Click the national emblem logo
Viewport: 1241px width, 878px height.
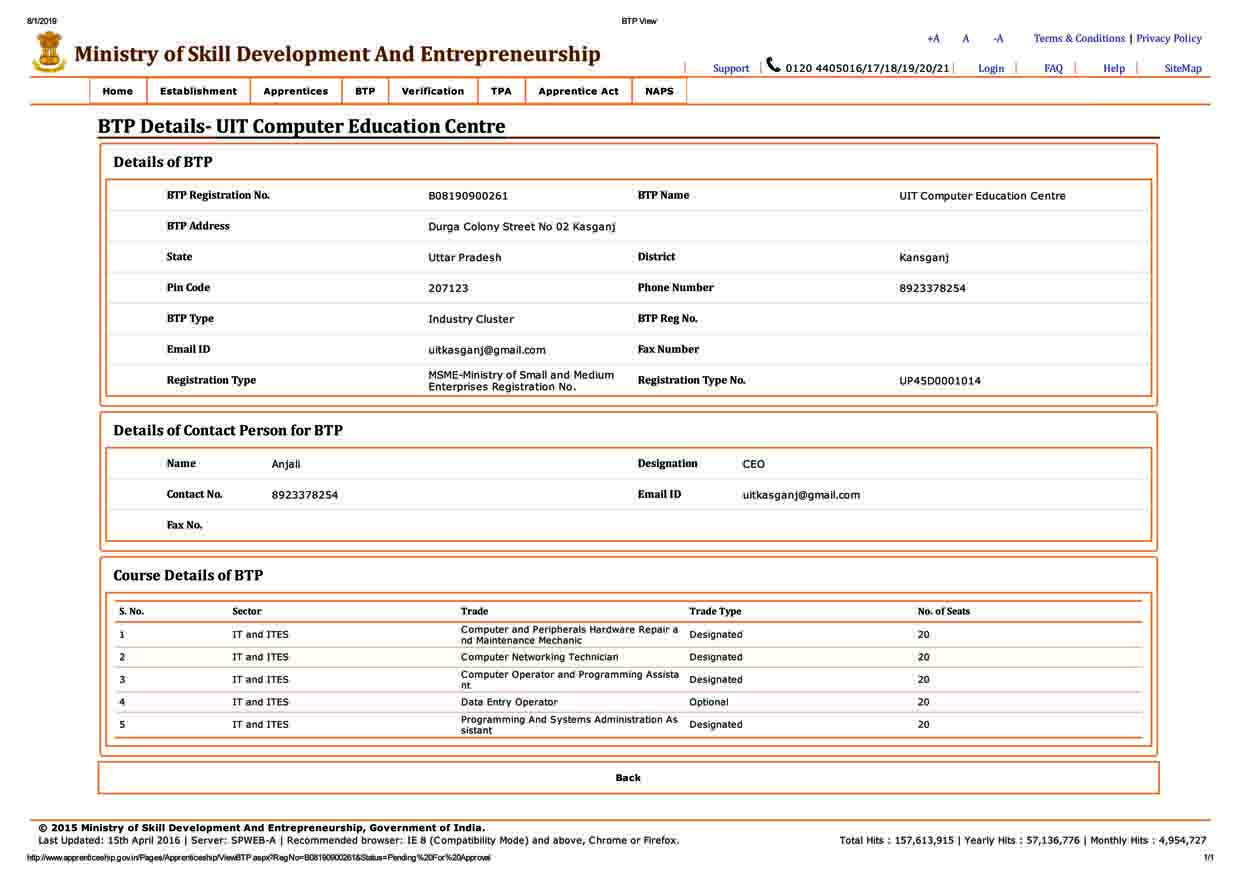(48, 52)
